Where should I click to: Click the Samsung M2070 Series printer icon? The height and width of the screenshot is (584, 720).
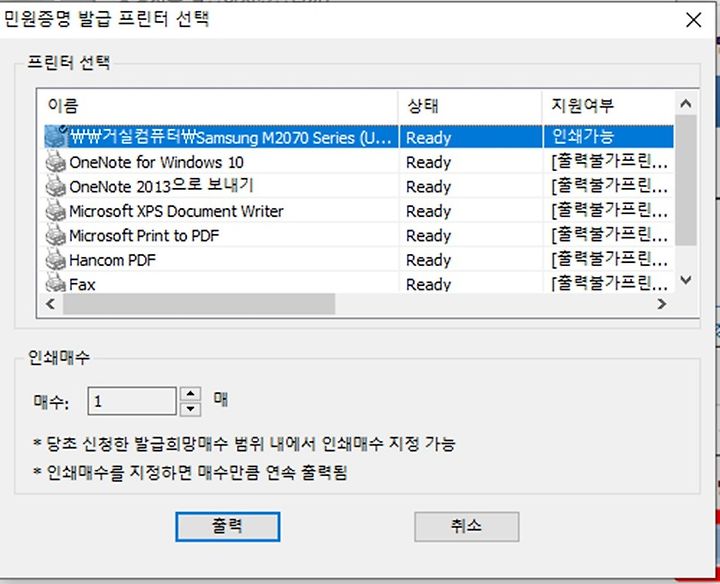click(56, 136)
